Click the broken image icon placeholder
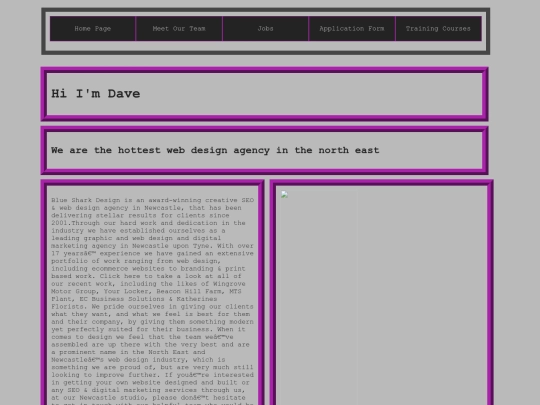The height and width of the screenshot is (405, 540). [284, 195]
